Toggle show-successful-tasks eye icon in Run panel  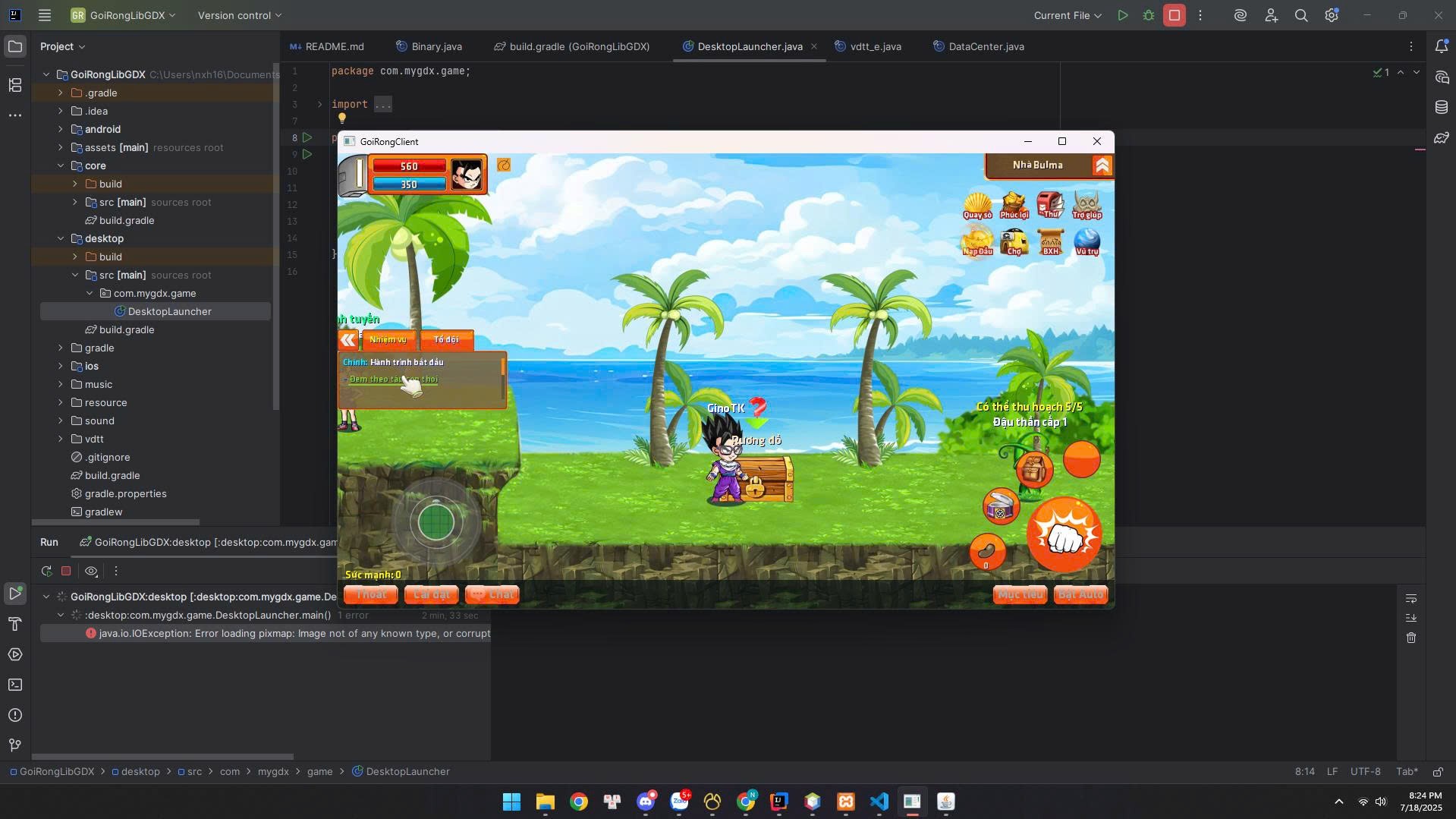92,571
